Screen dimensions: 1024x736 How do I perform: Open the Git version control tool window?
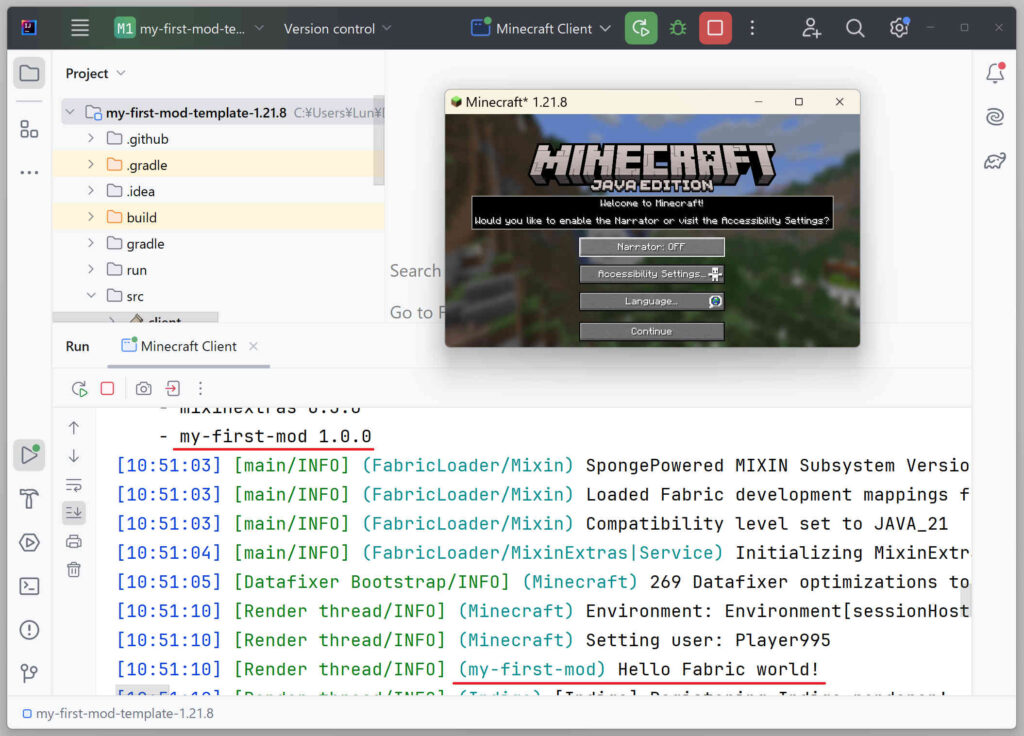[29, 673]
